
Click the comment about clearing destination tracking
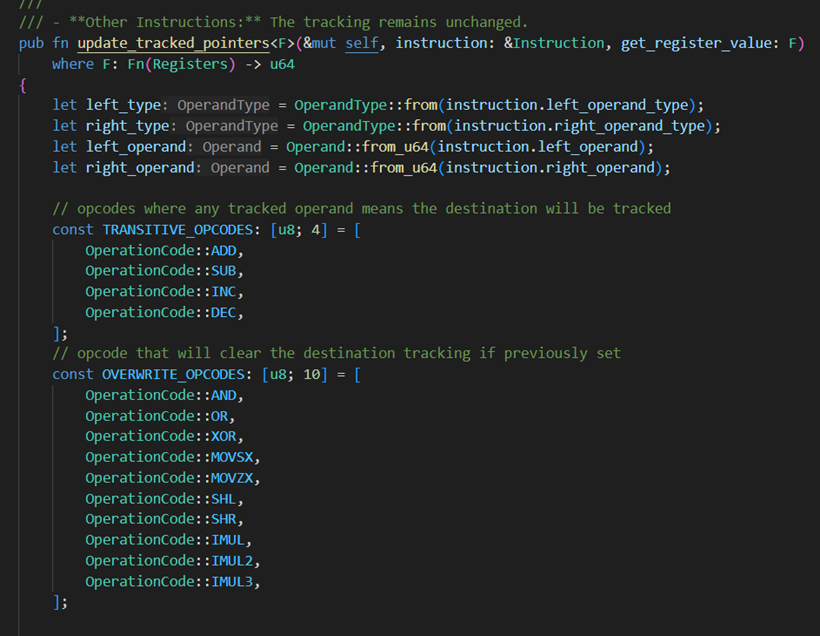[336, 353]
